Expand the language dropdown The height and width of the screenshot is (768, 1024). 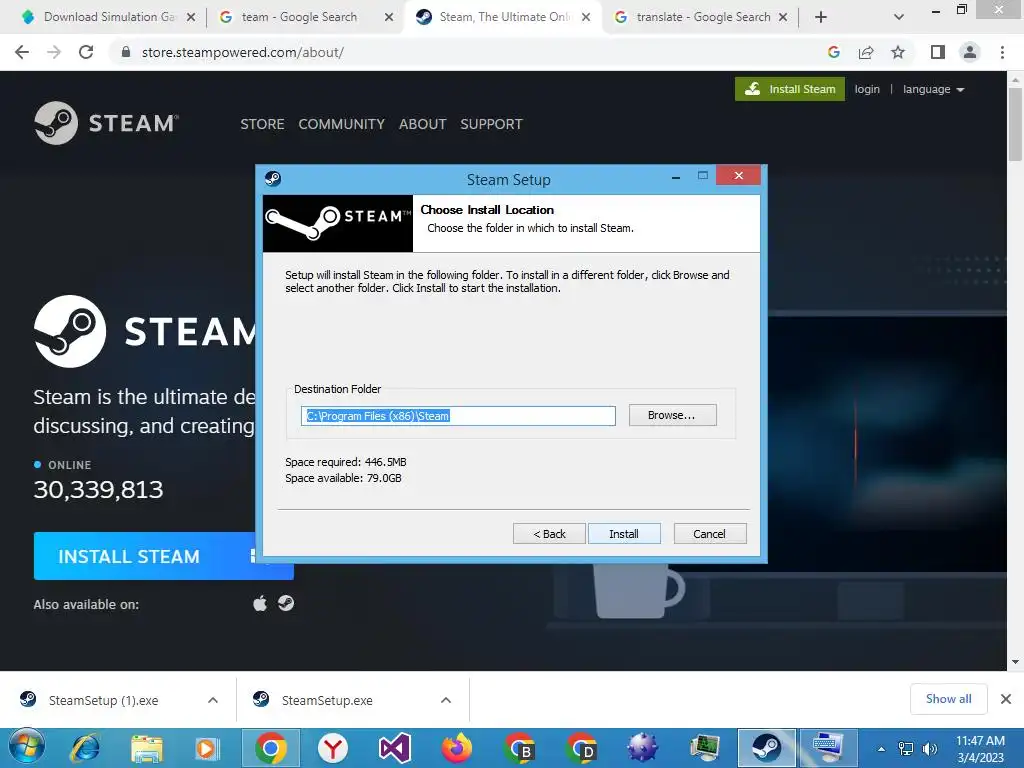(x=933, y=89)
